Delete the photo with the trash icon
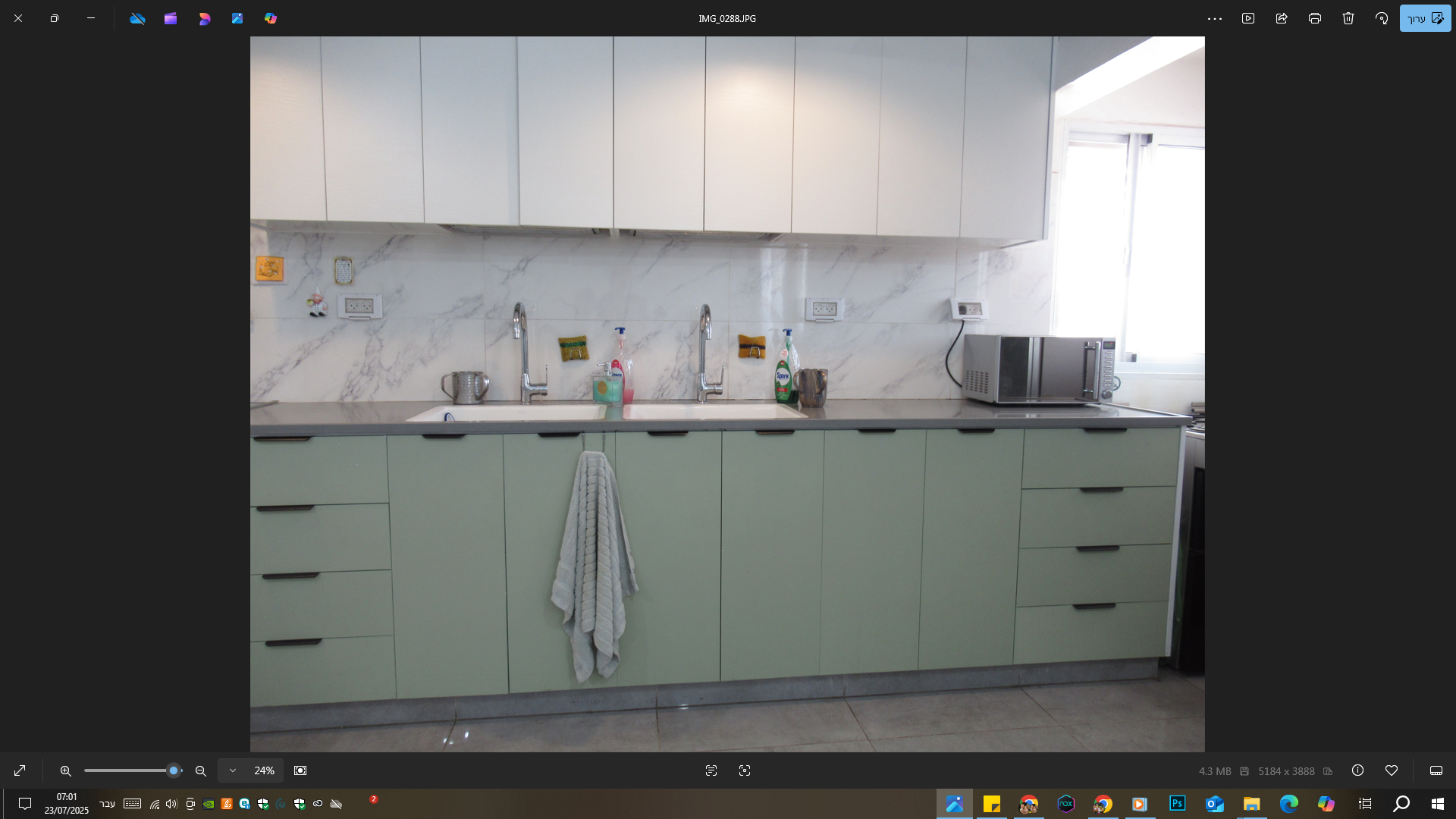This screenshot has width=1456, height=819. click(x=1348, y=18)
